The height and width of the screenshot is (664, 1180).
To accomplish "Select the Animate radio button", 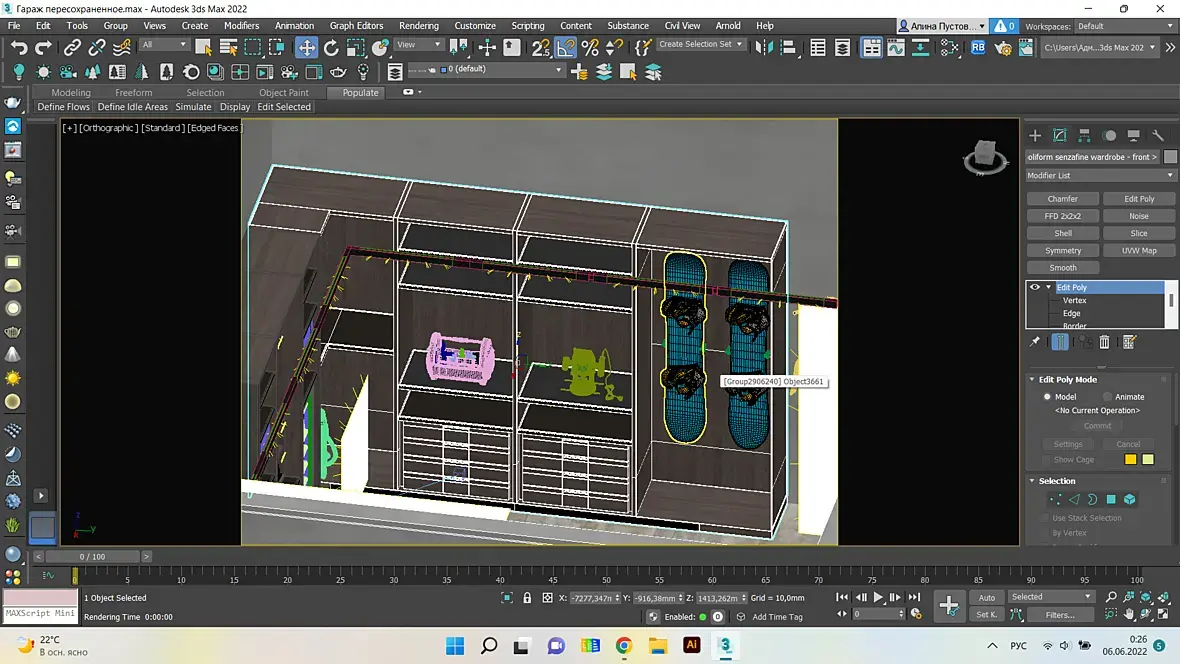I will 1107,397.
